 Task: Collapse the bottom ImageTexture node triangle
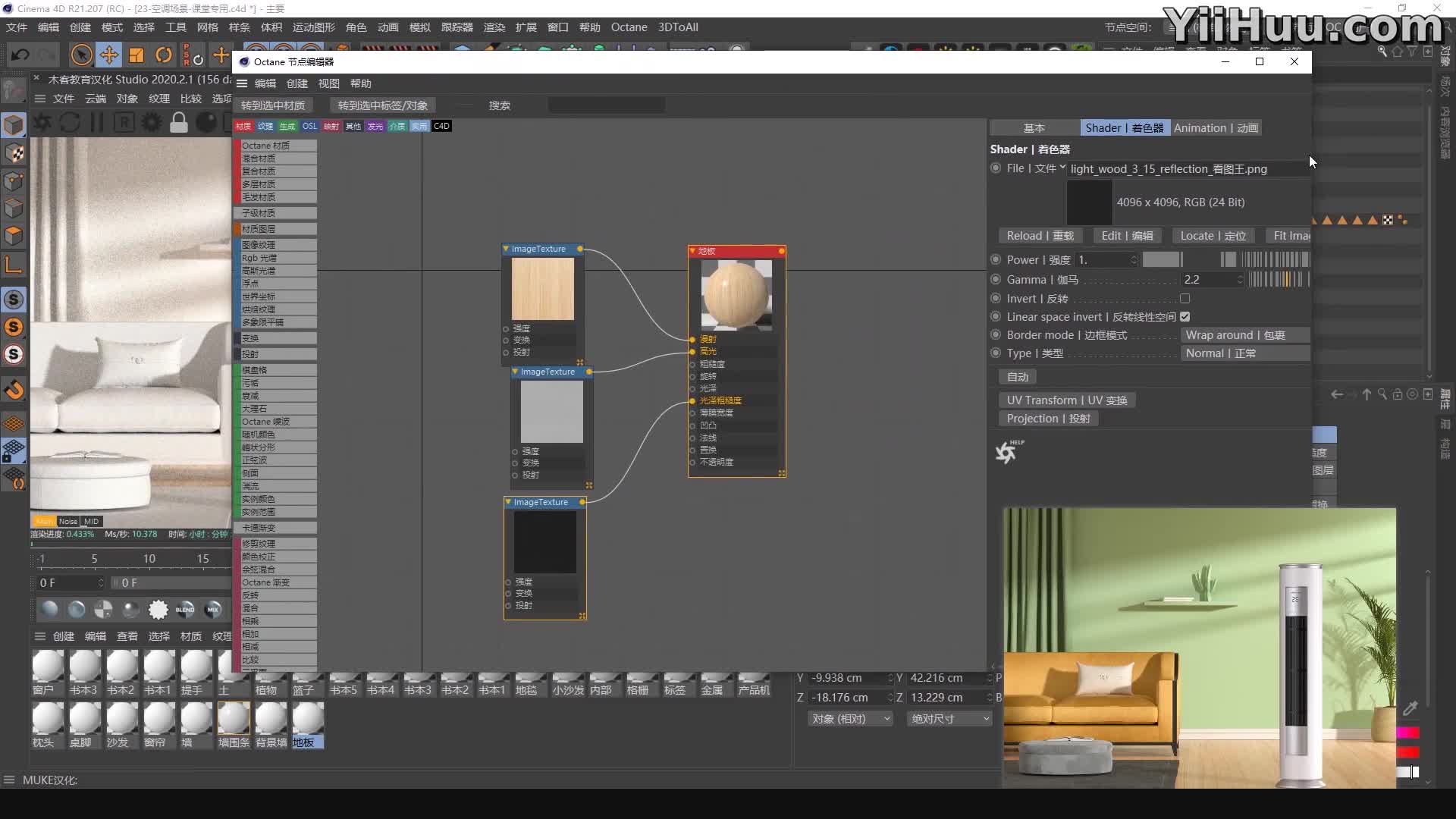(x=508, y=502)
